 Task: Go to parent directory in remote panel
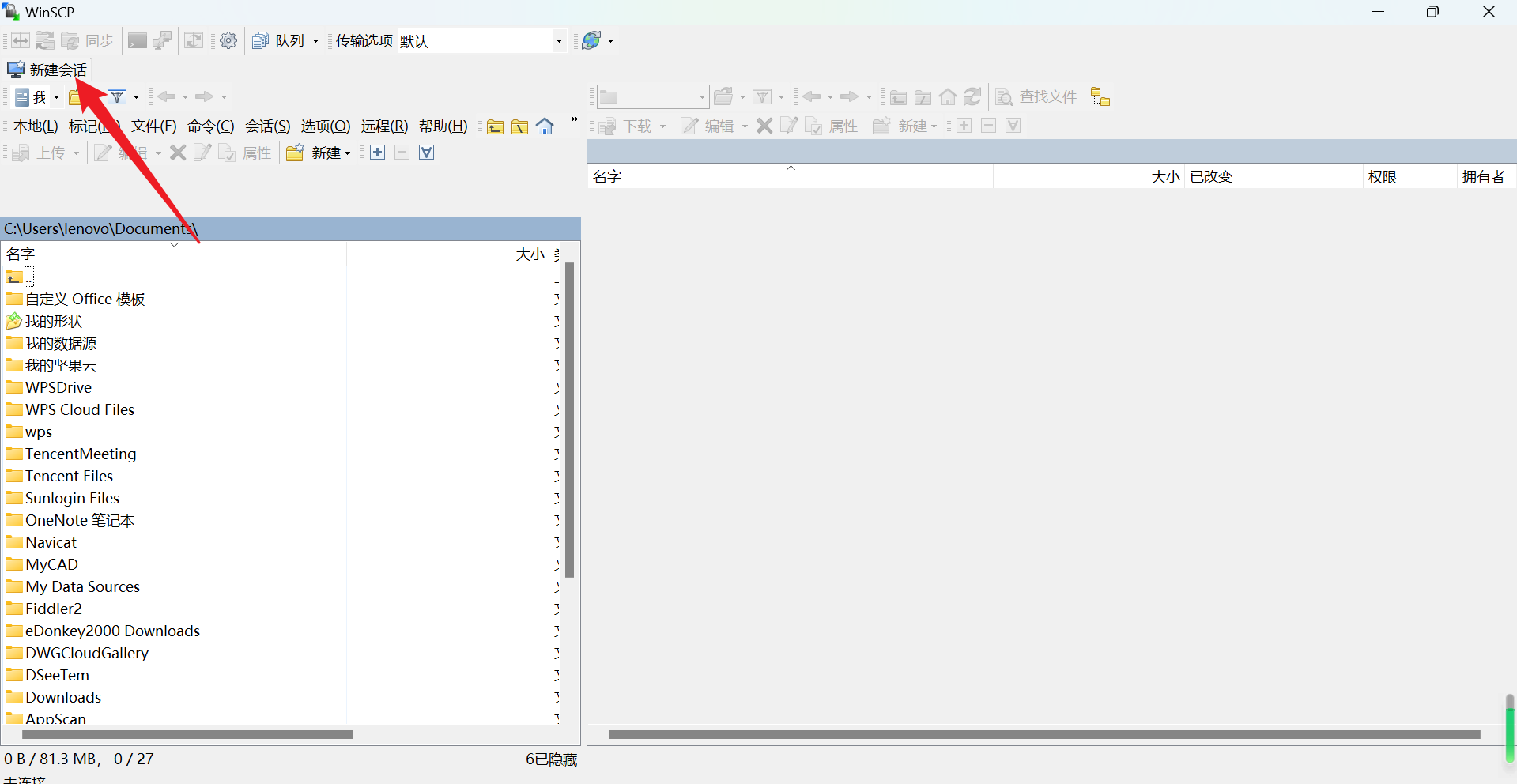coord(898,96)
